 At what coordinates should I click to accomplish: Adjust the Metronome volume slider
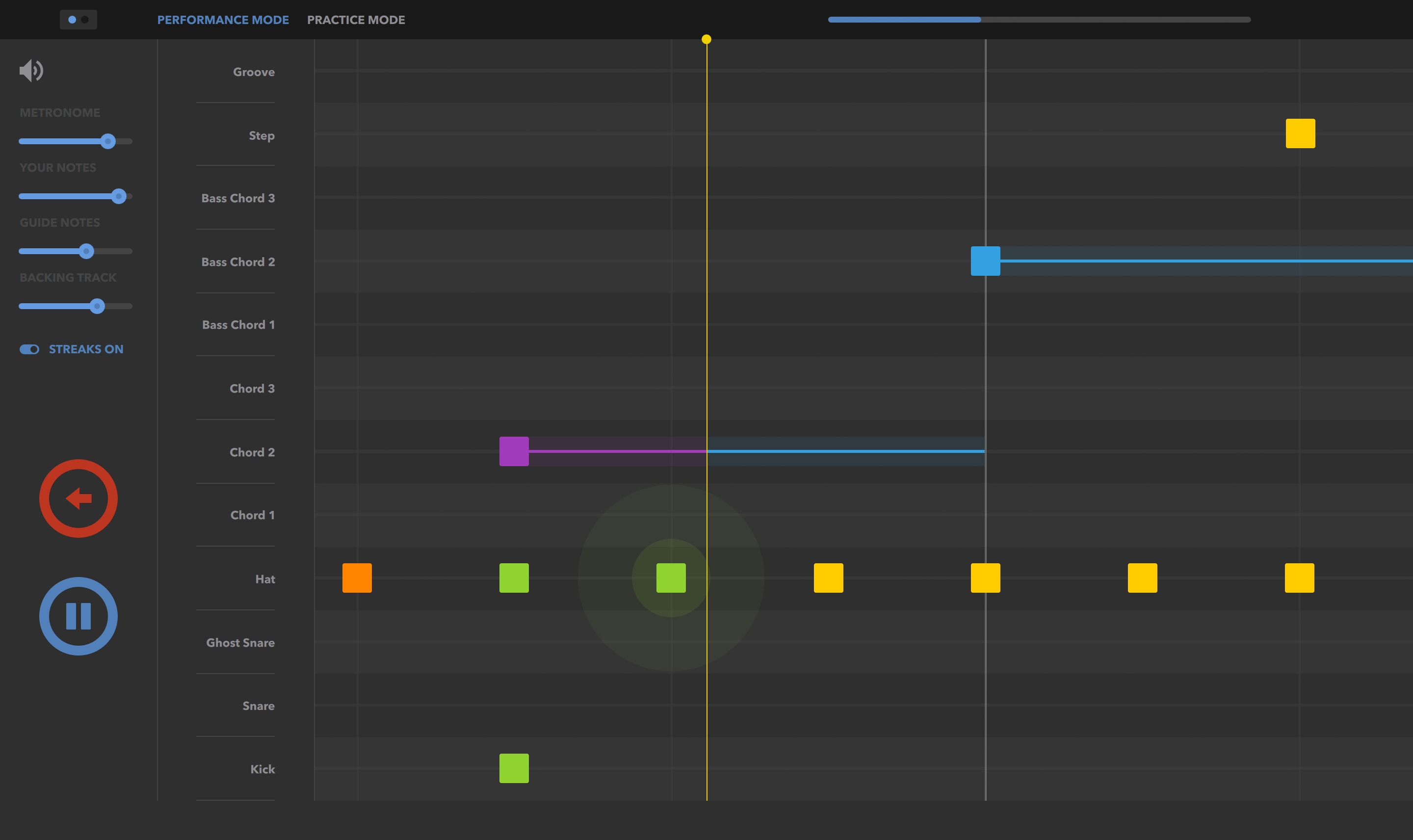coord(107,141)
